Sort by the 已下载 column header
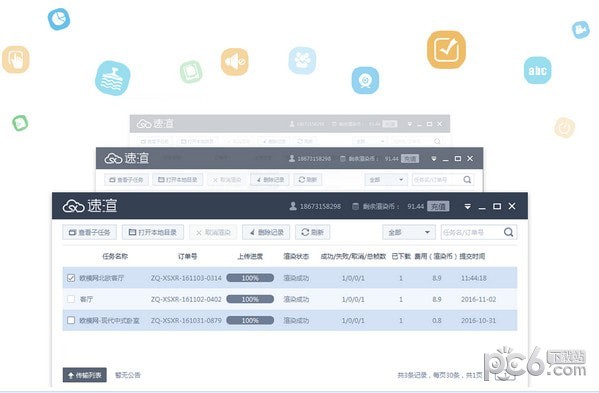The image size is (599, 393). point(401,256)
